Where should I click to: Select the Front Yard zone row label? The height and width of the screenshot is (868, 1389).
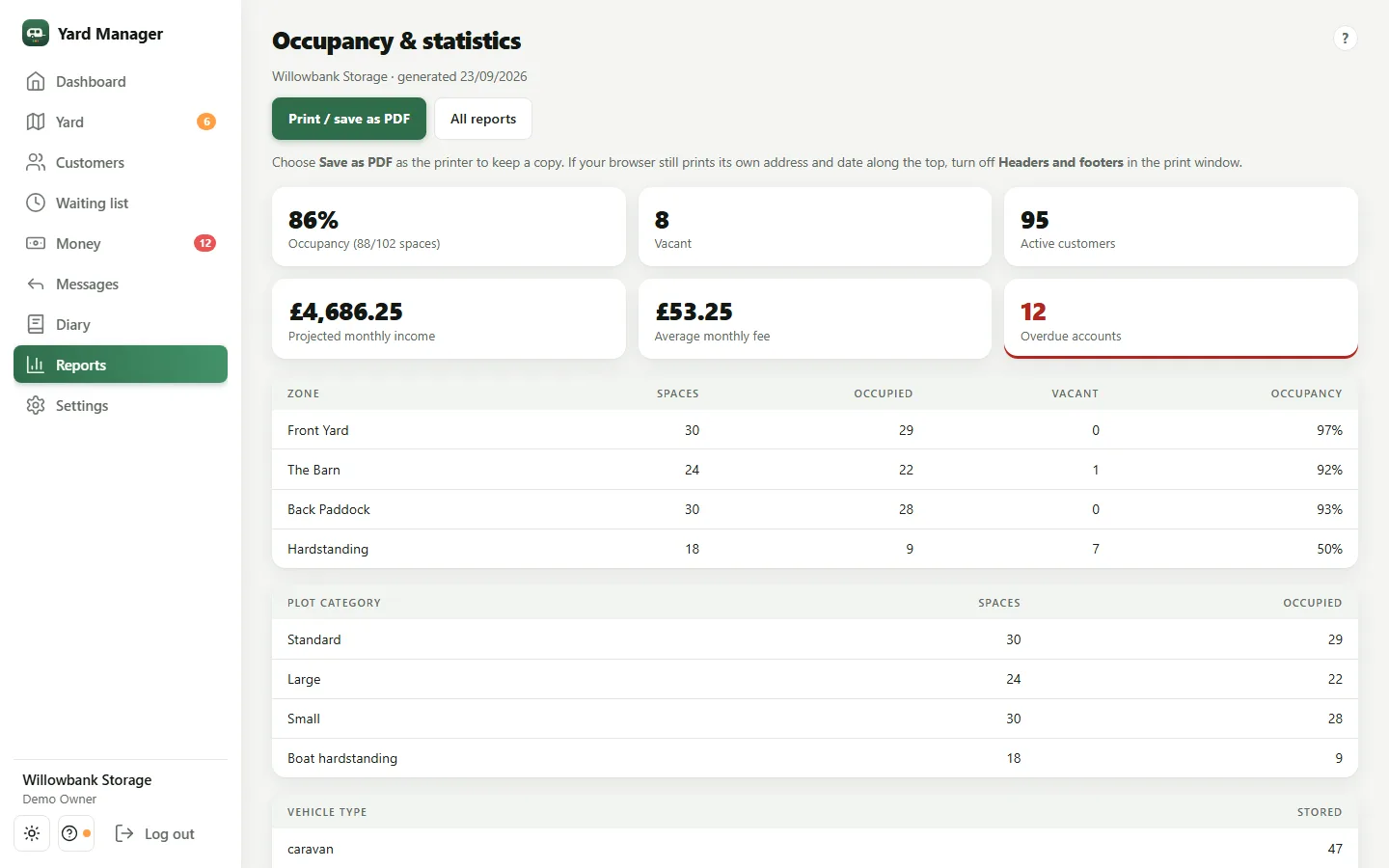(318, 430)
